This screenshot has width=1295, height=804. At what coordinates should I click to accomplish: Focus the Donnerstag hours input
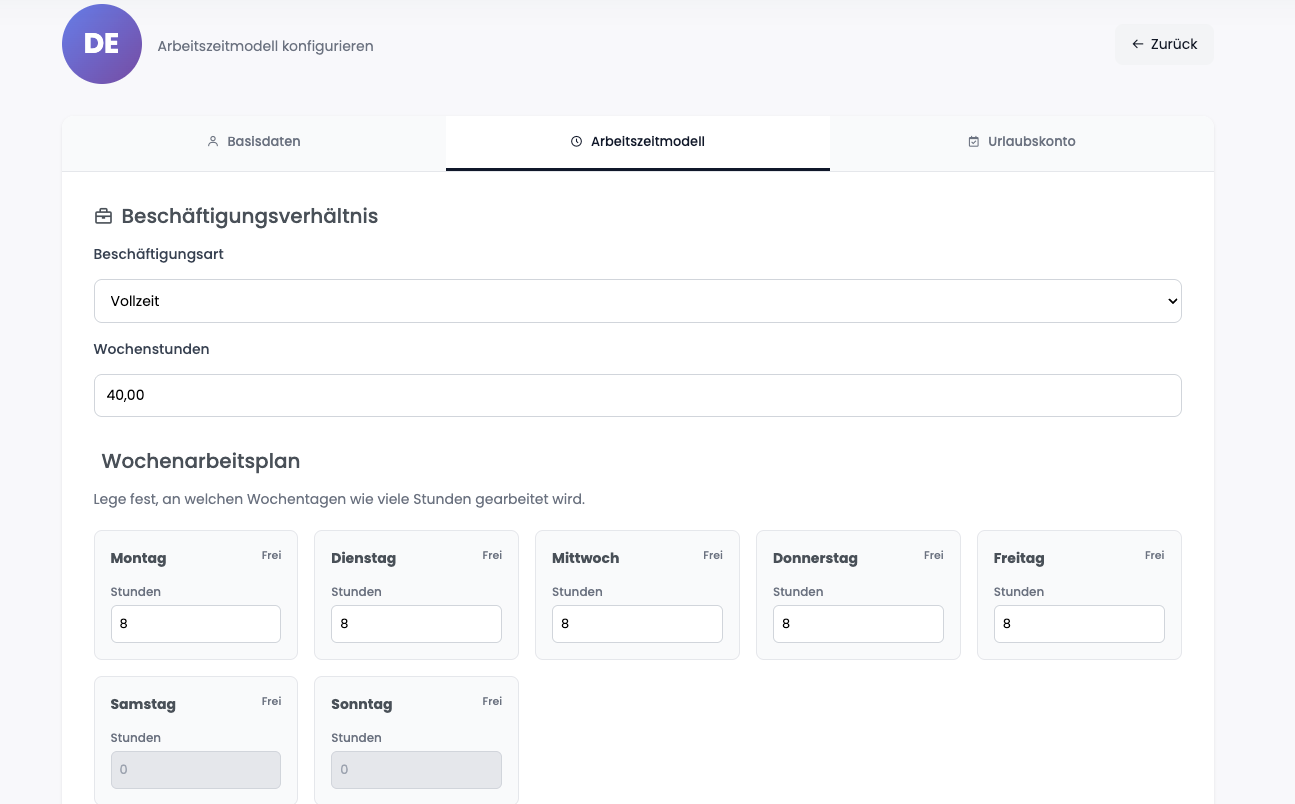point(858,624)
